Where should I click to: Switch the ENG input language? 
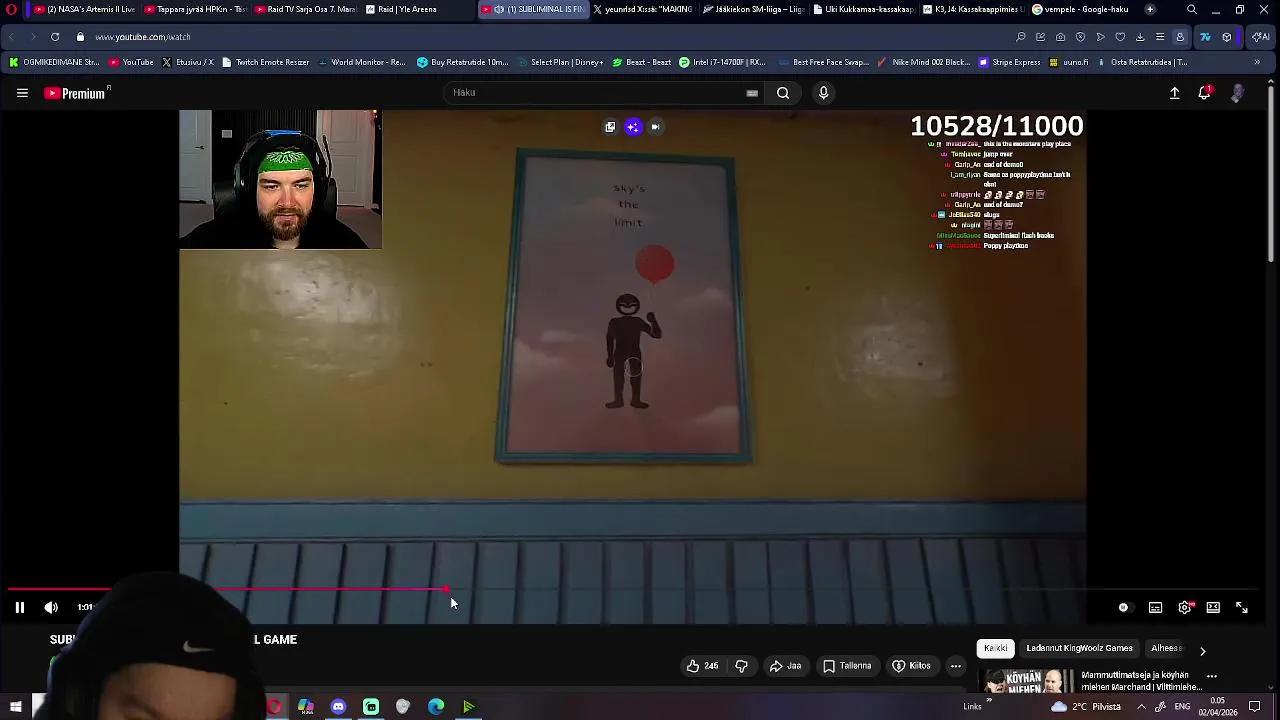[1182, 707]
